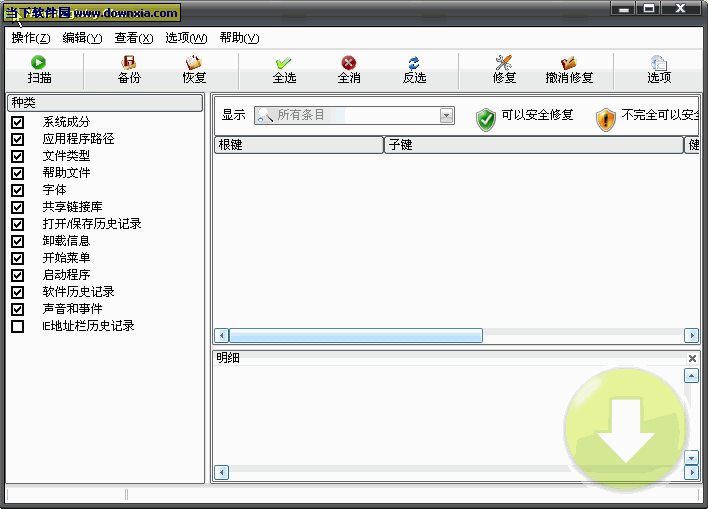Close the 明细 details panel
This screenshot has height=509, width=708.
(692, 358)
